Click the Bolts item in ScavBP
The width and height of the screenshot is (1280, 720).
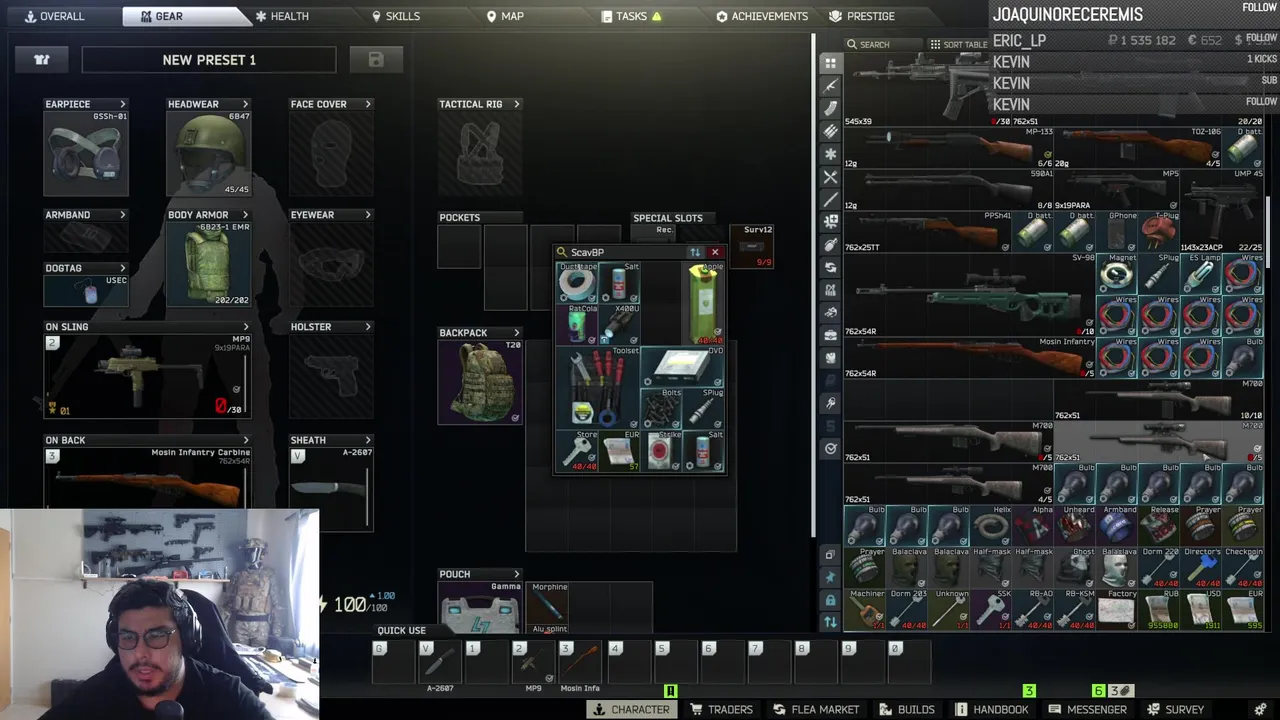coord(661,409)
